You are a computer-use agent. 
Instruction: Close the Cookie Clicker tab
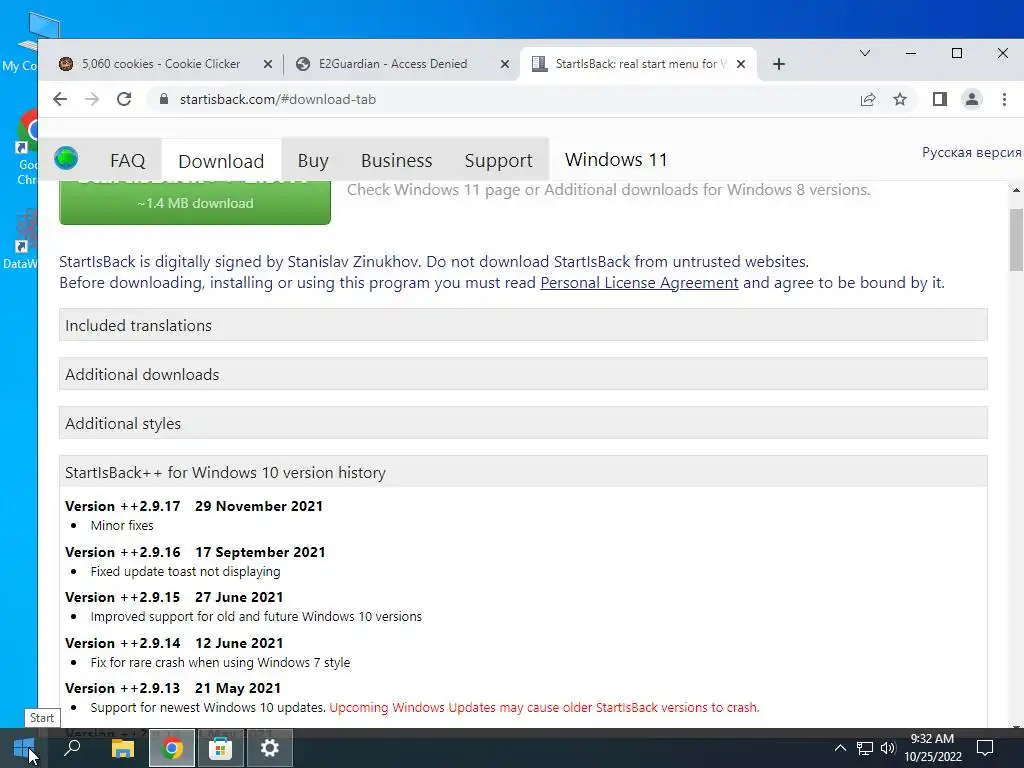(x=268, y=64)
